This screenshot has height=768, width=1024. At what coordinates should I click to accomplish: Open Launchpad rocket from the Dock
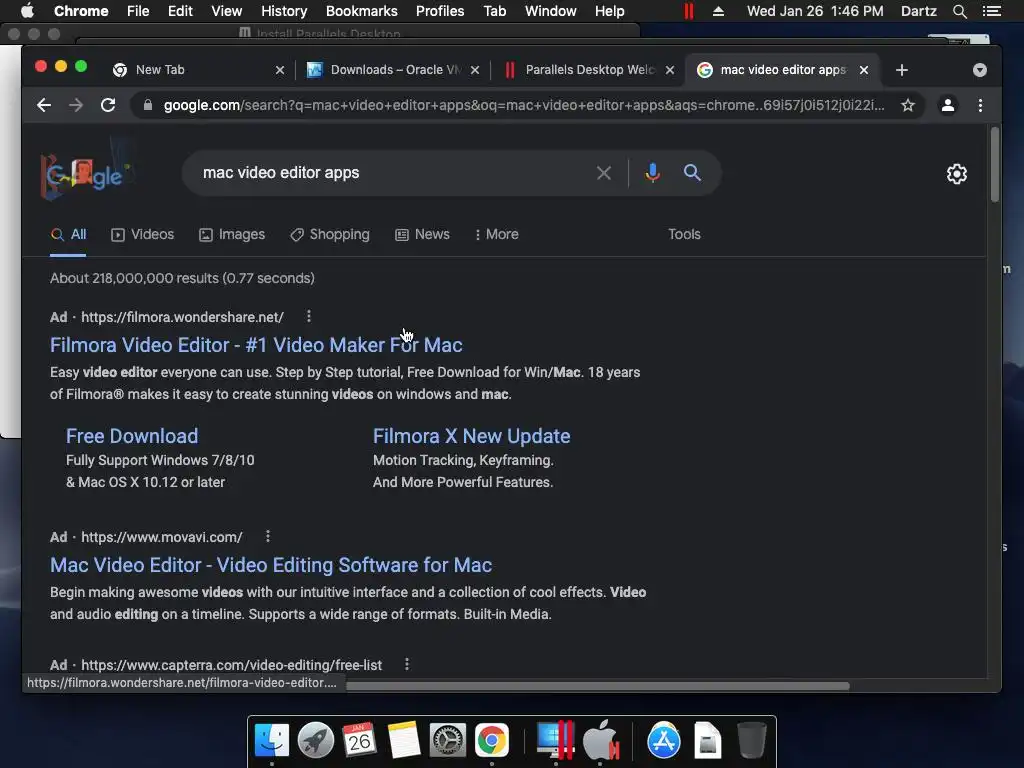click(315, 740)
